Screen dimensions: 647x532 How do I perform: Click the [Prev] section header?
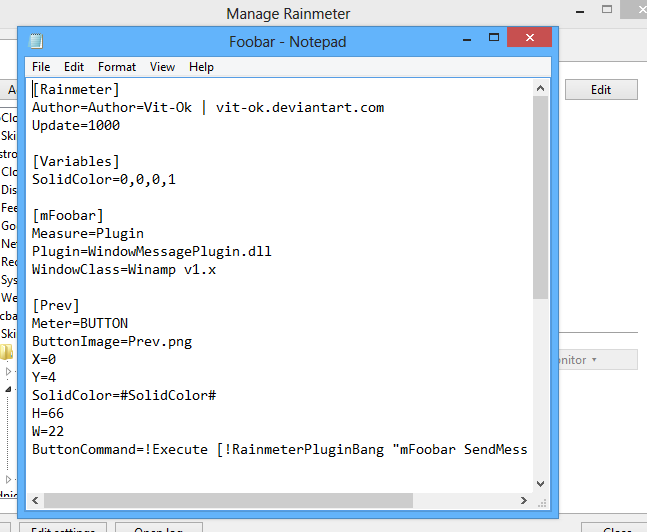point(56,305)
